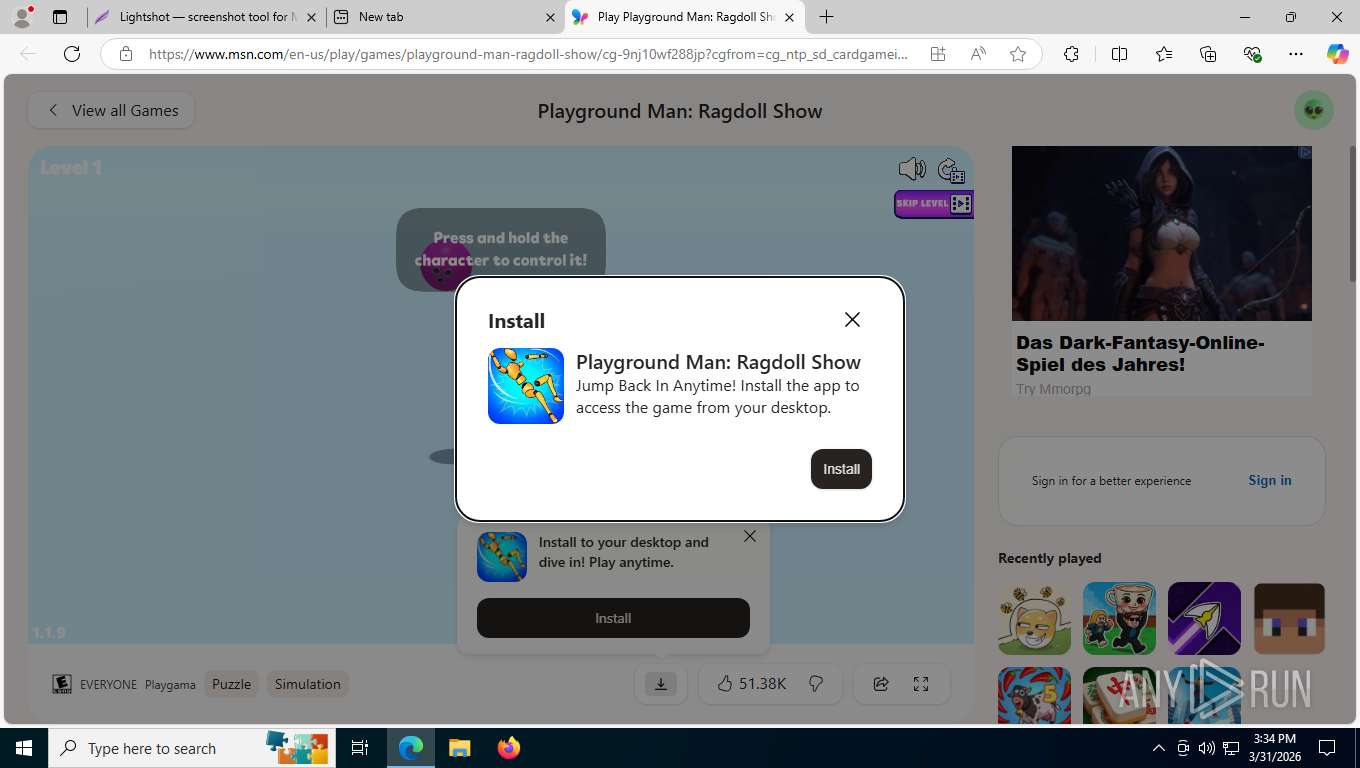The image size is (1360, 768).
Task: Click the game icon in the Install dialog
Action: click(526, 386)
